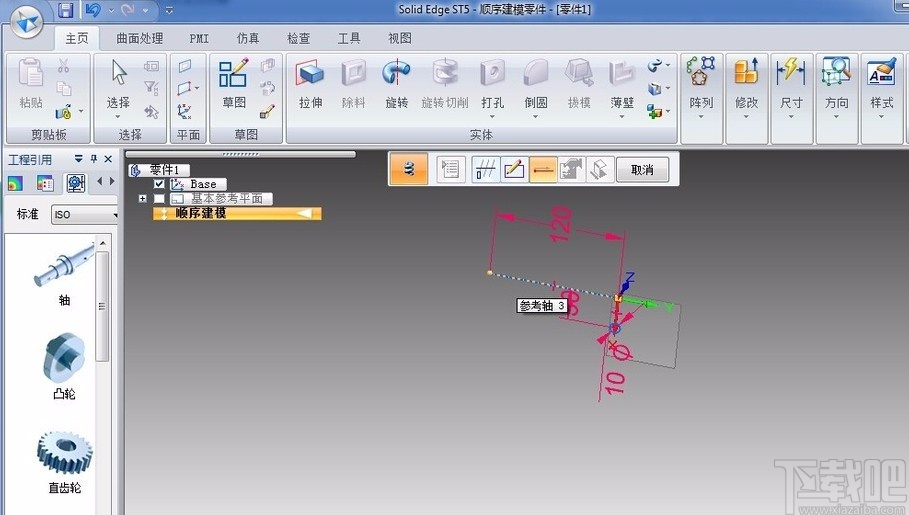Screen dimensions: 909x515
Task: Switch to the 工具 ribbon tab
Action: pos(349,38)
